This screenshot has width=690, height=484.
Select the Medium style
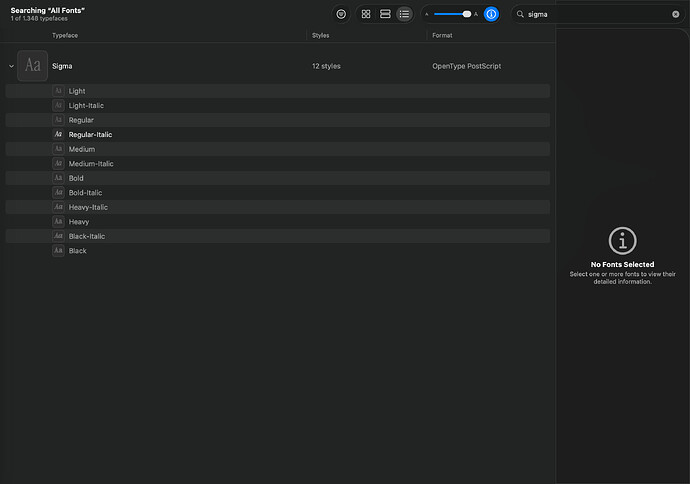[x=278, y=149]
